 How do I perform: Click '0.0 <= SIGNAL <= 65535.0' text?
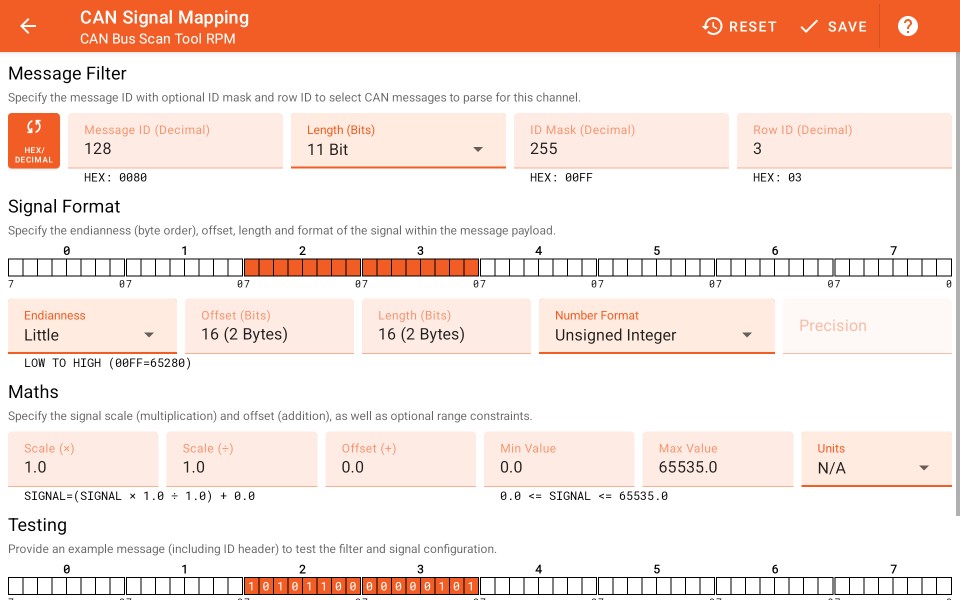(583, 496)
